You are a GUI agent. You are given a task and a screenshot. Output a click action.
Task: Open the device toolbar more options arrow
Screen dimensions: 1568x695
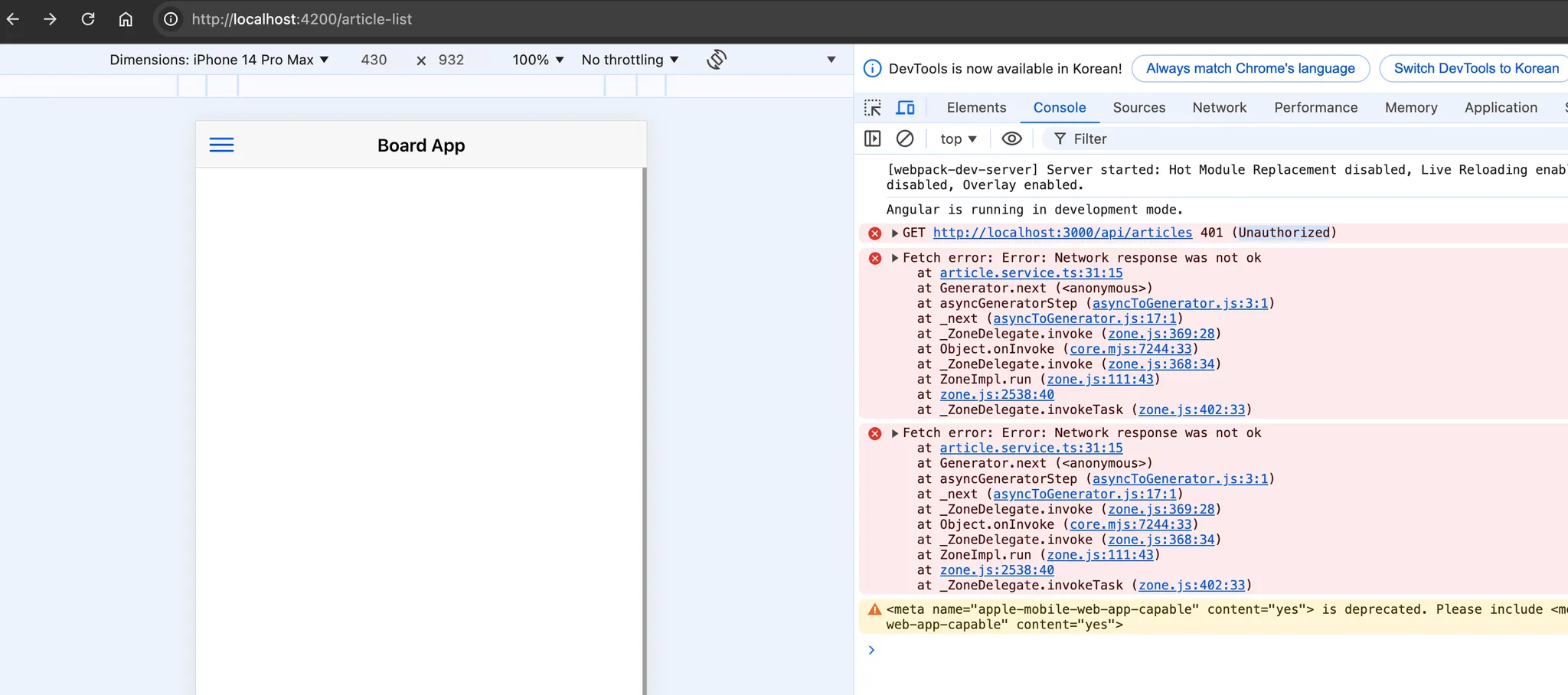pos(831,60)
